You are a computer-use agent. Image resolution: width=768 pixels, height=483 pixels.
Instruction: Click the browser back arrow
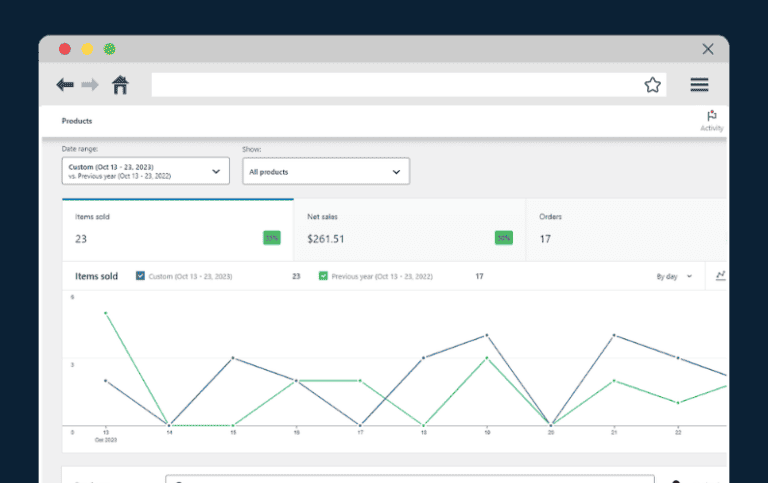[x=65, y=85]
